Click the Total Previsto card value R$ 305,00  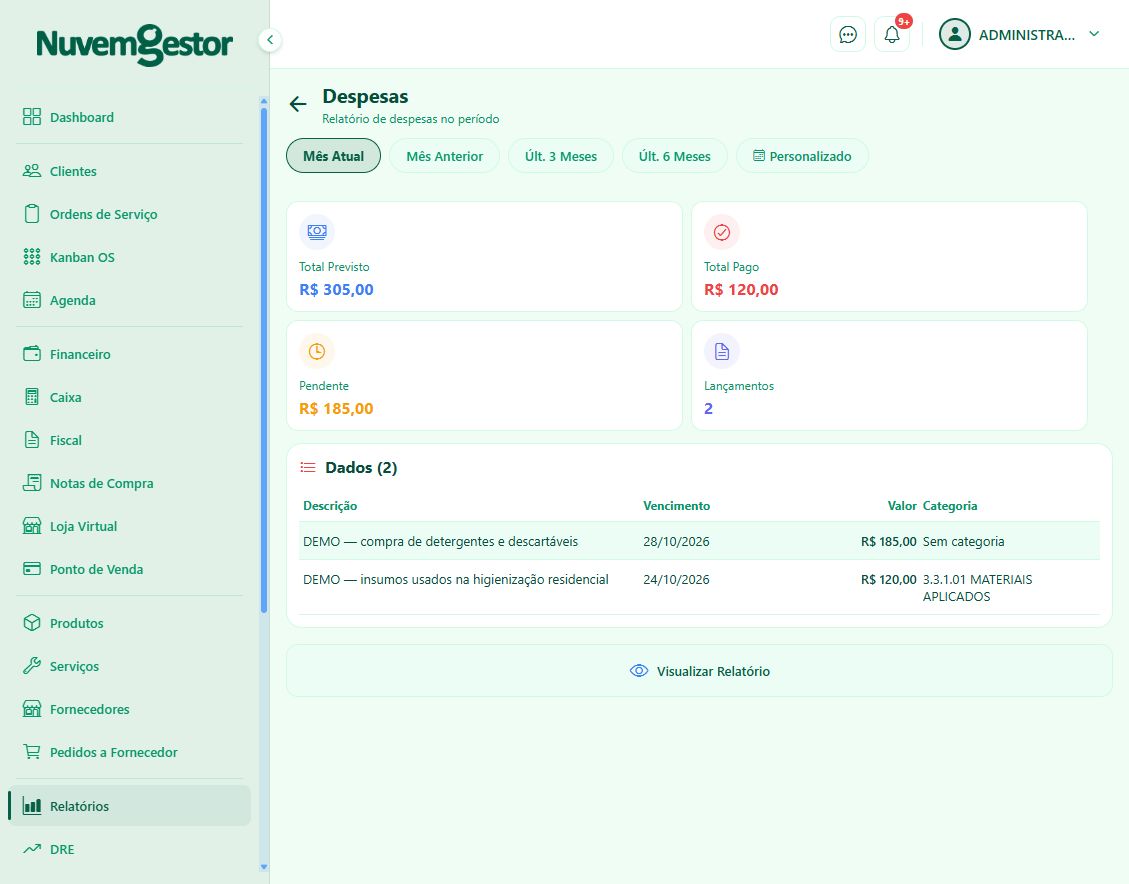point(336,289)
